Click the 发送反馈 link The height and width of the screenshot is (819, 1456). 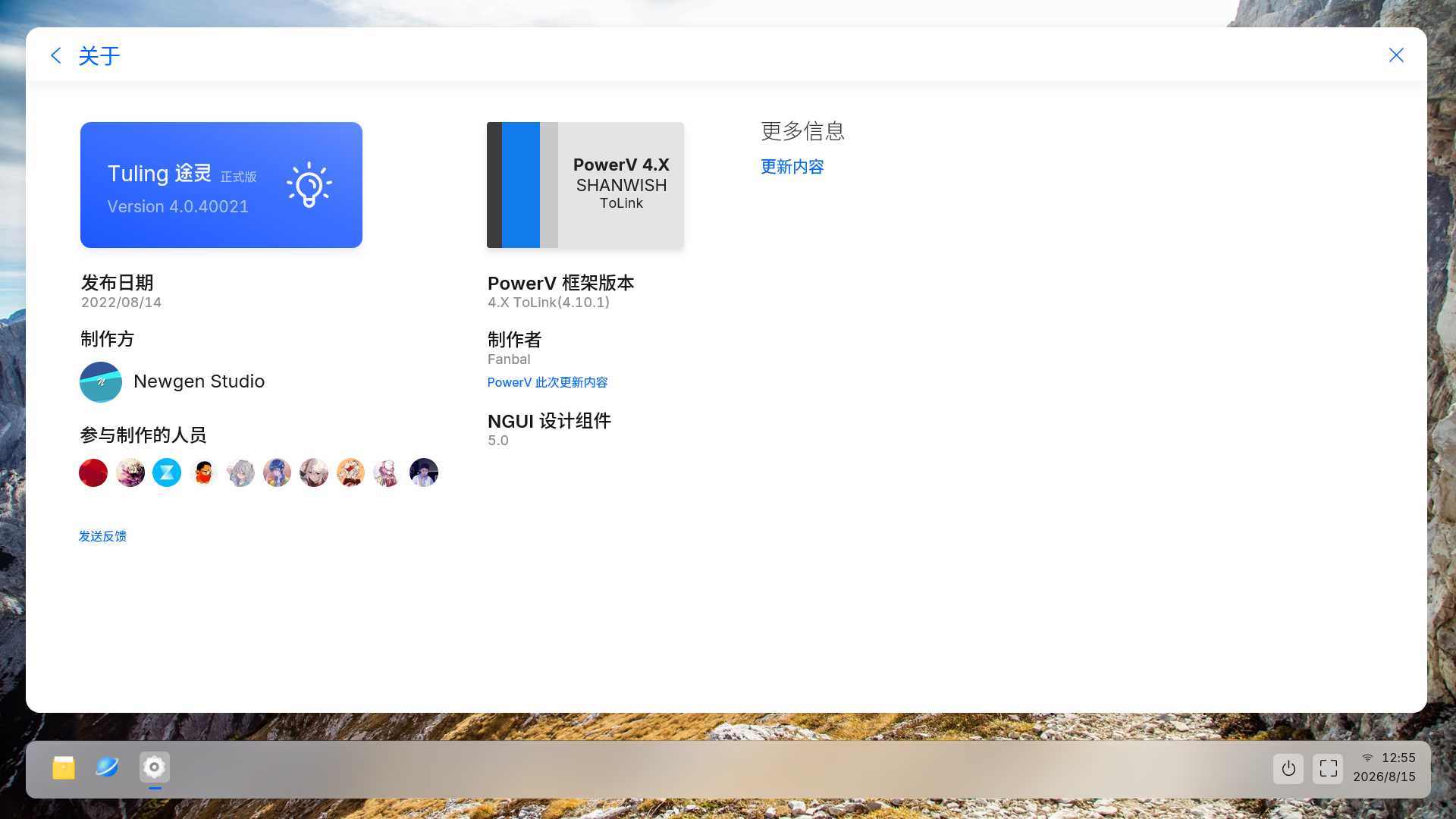pyautogui.click(x=102, y=536)
